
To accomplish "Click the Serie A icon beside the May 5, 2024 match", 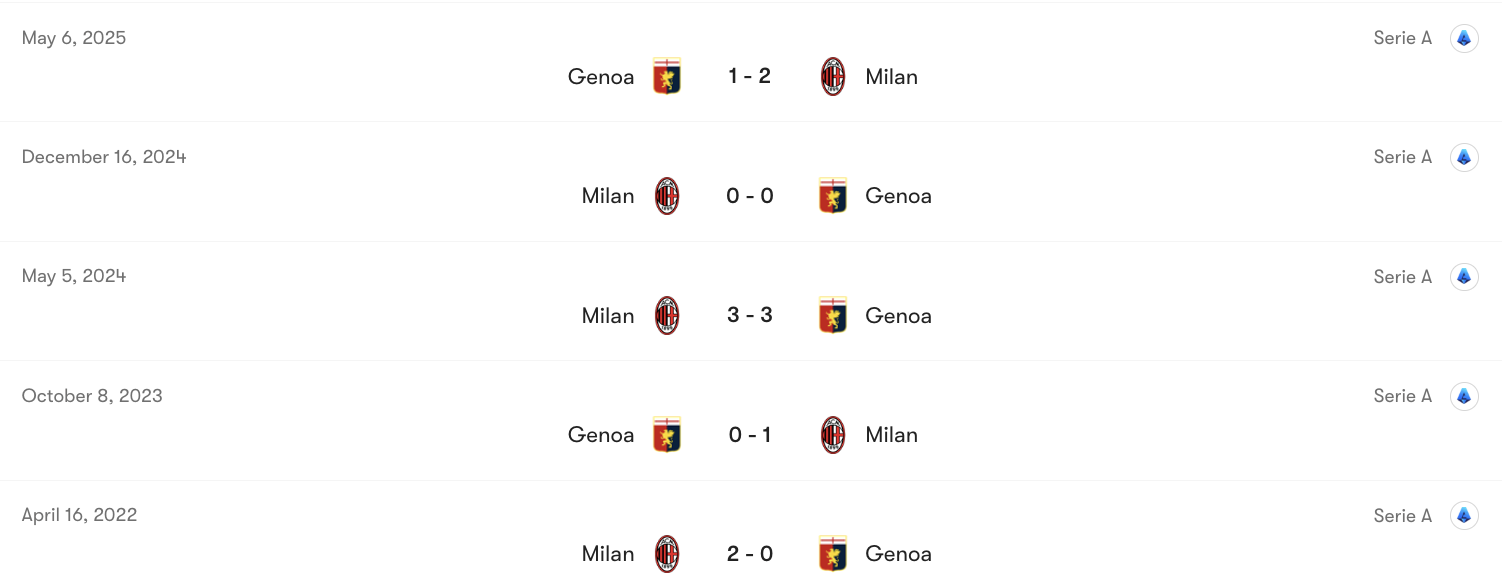I will point(1464,276).
